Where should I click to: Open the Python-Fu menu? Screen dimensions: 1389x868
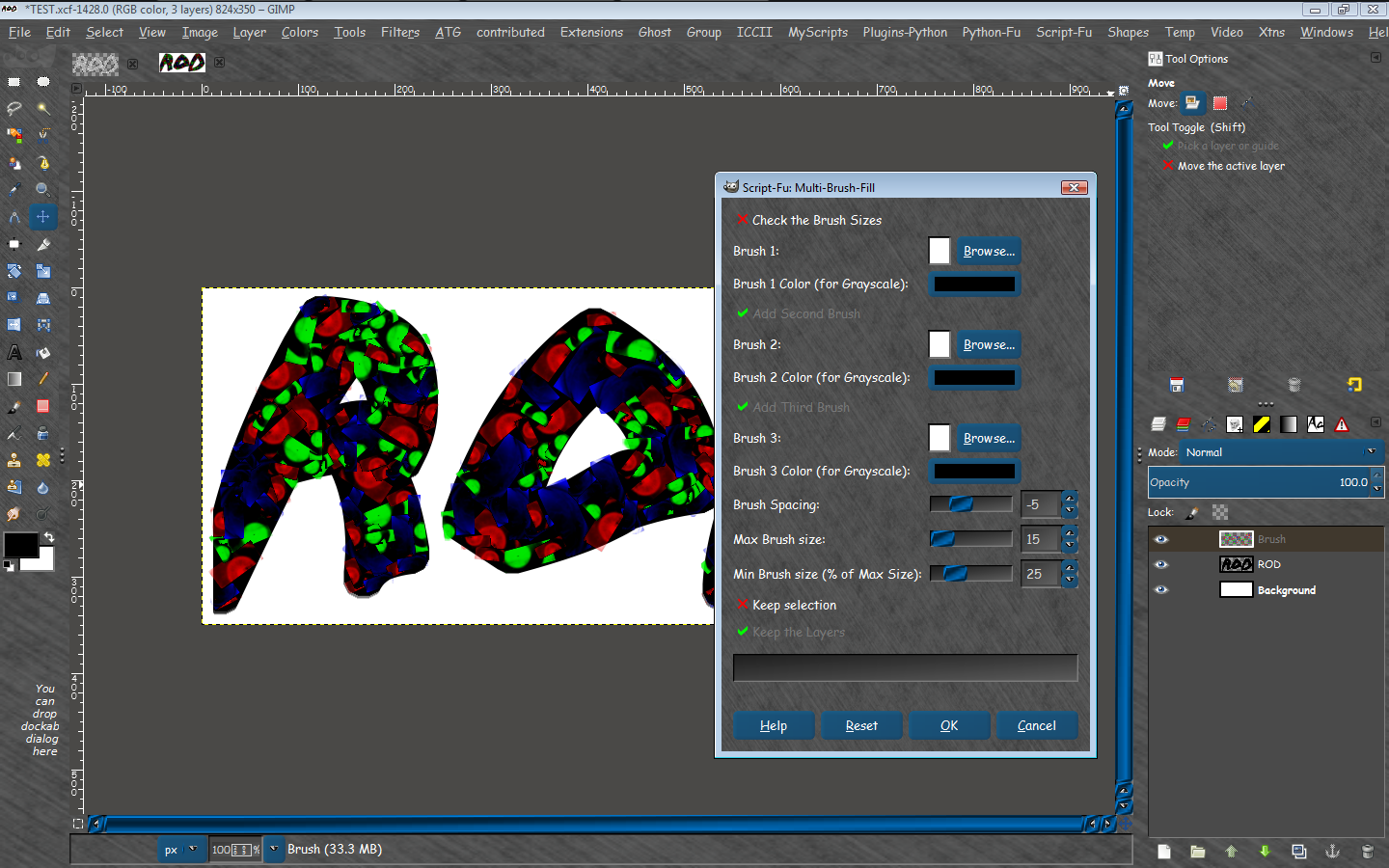991,32
